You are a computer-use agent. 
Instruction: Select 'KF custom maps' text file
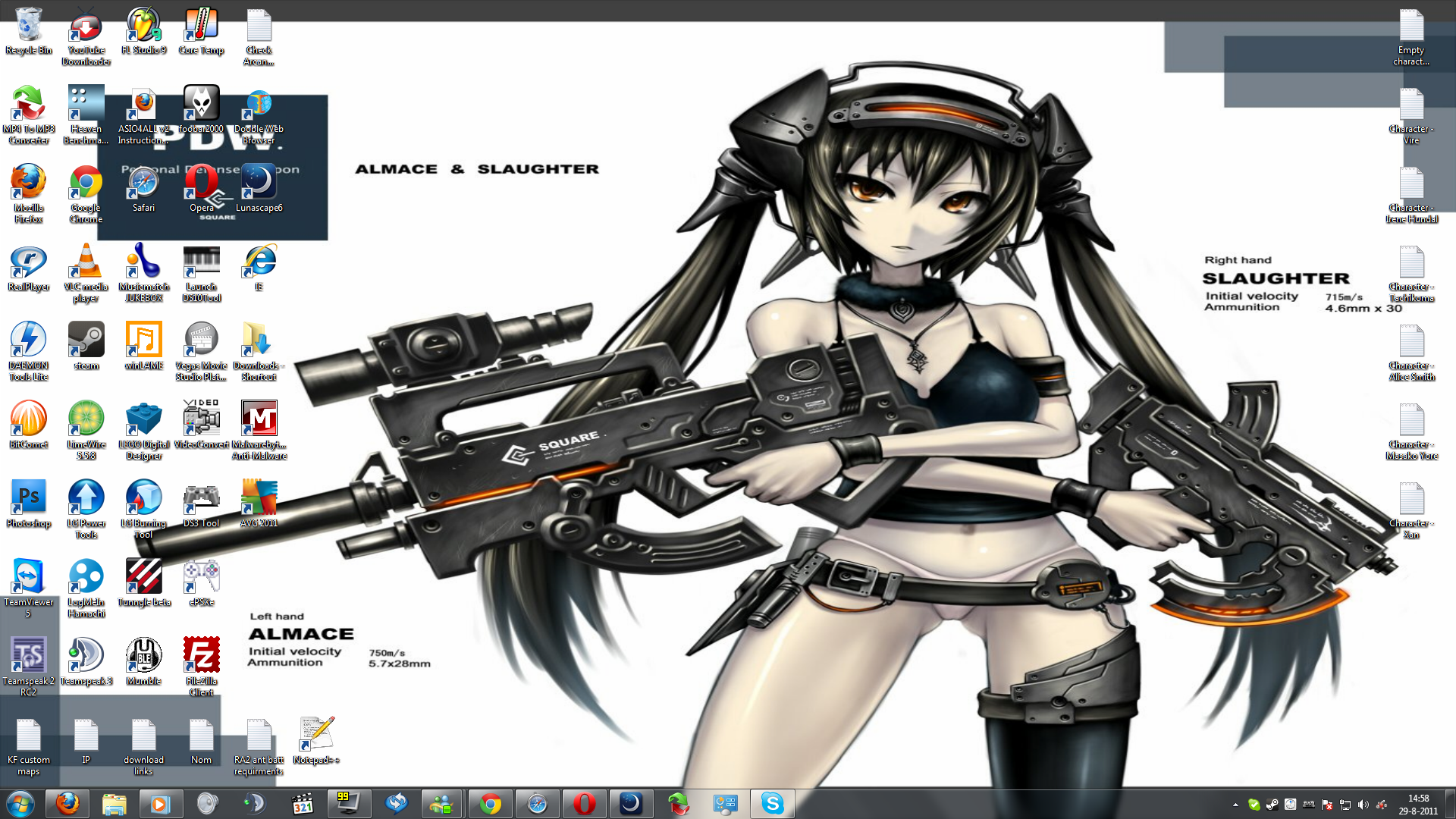click(x=29, y=746)
